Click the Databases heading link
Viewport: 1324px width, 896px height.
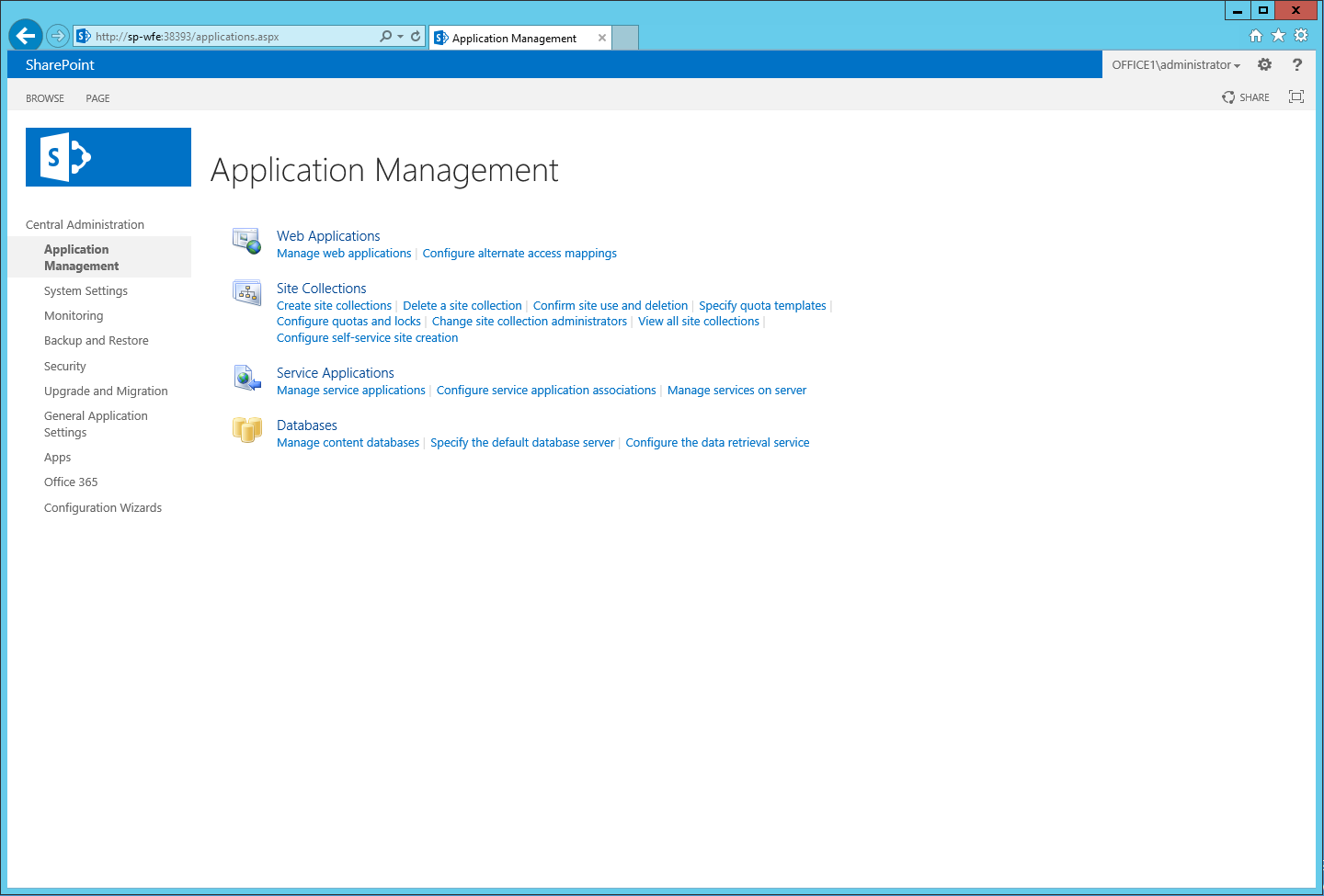(307, 425)
